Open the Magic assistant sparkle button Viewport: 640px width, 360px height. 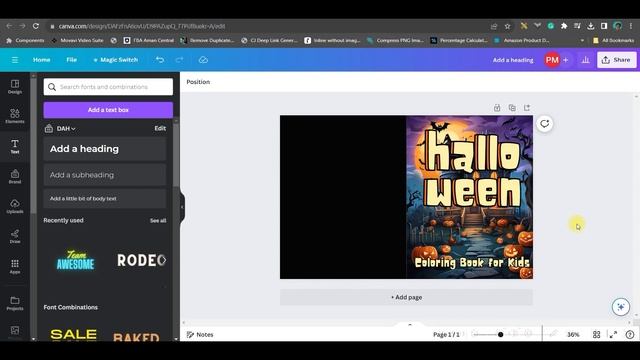coord(621,307)
